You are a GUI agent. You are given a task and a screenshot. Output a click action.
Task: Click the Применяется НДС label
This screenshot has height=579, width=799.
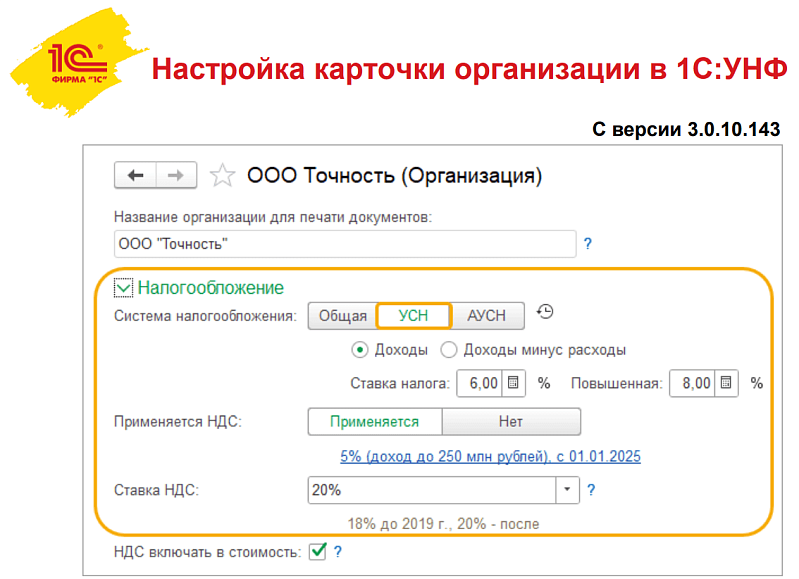[178, 422]
